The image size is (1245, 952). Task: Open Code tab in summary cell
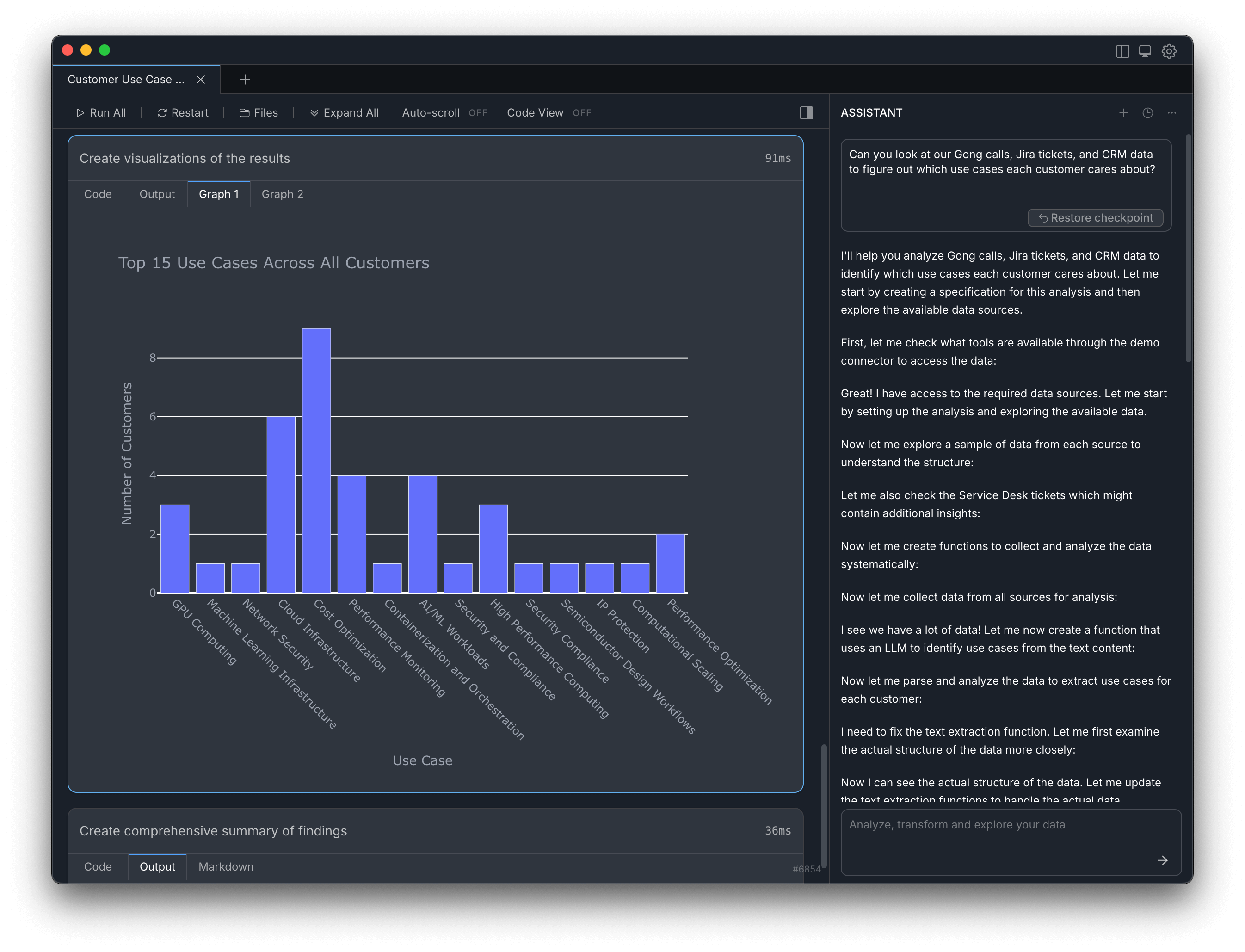click(98, 866)
